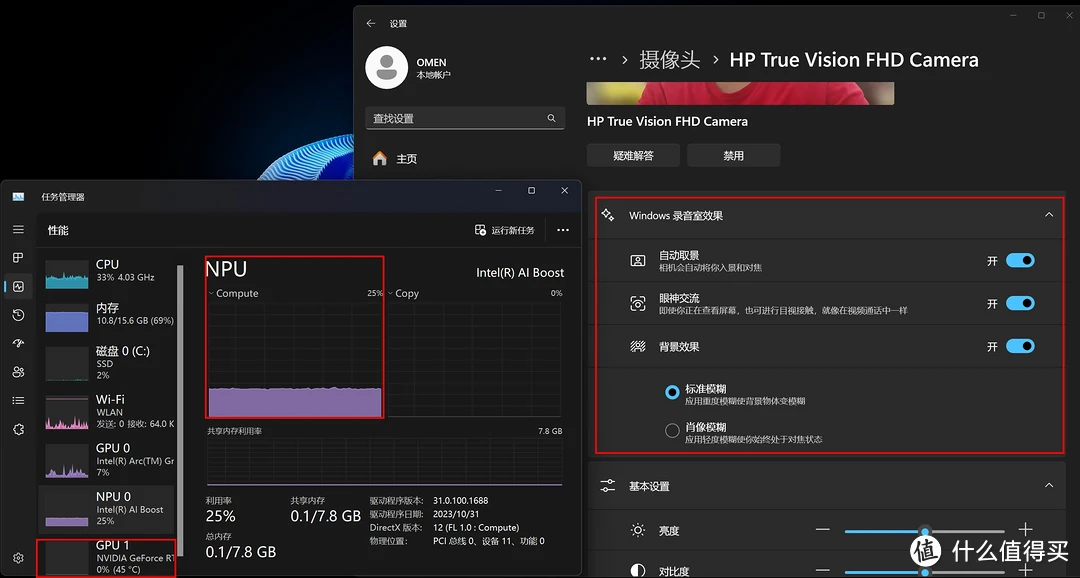Turn off 背景效果 toggle

[x=1020, y=346]
